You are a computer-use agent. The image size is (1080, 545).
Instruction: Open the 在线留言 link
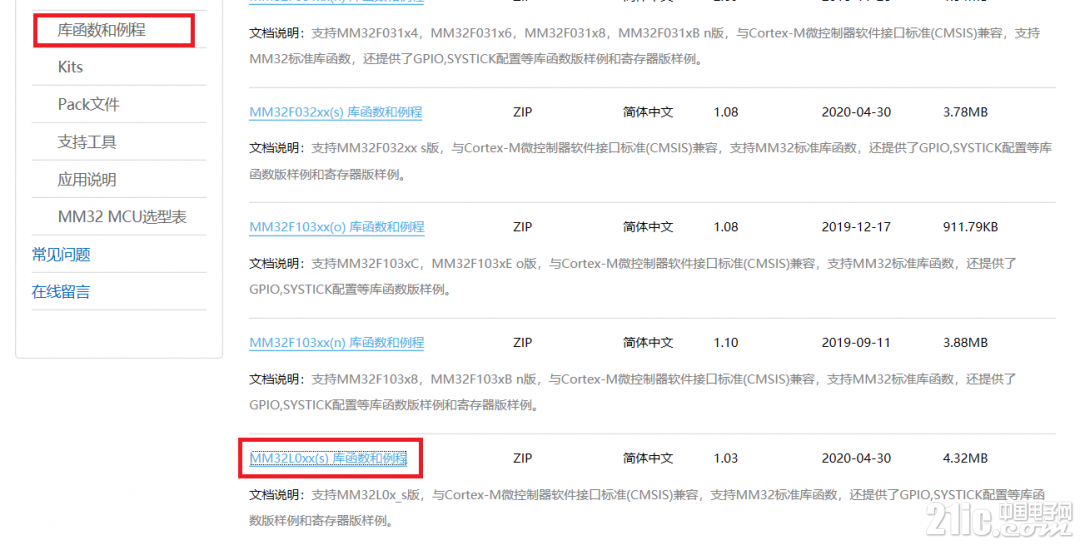click(61, 291)
